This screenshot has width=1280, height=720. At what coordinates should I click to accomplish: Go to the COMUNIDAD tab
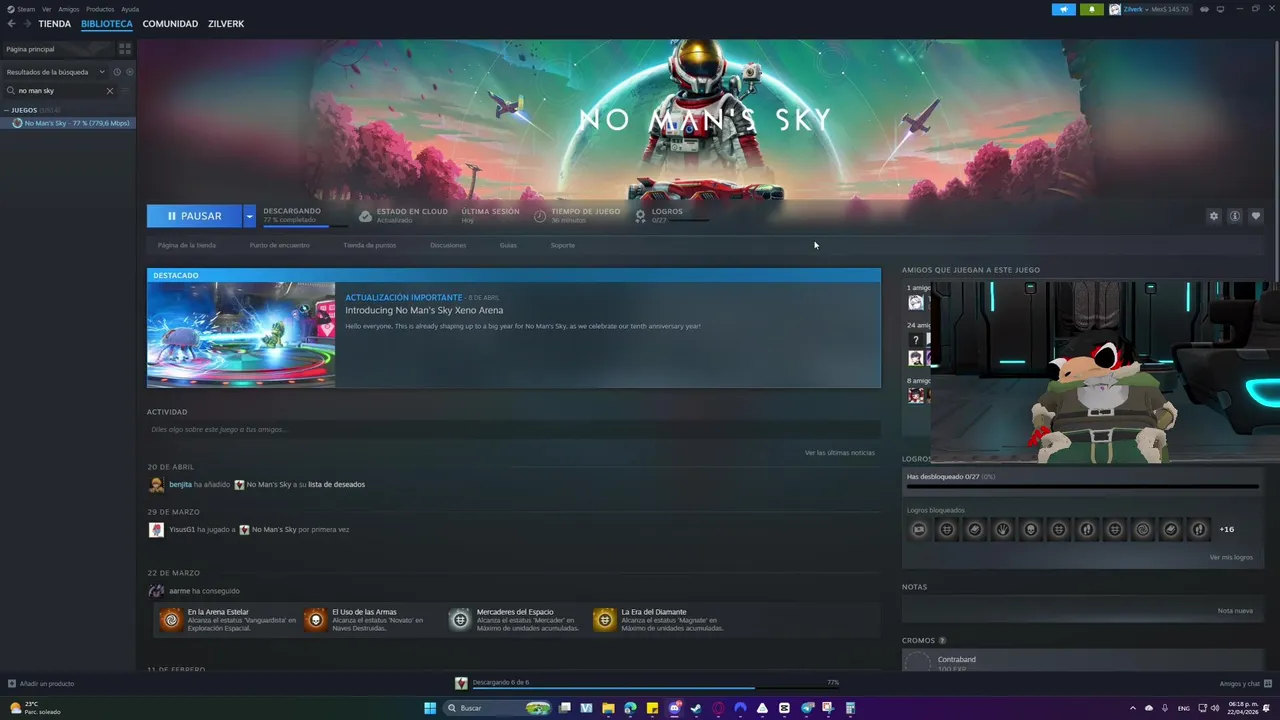pos(170,23)
